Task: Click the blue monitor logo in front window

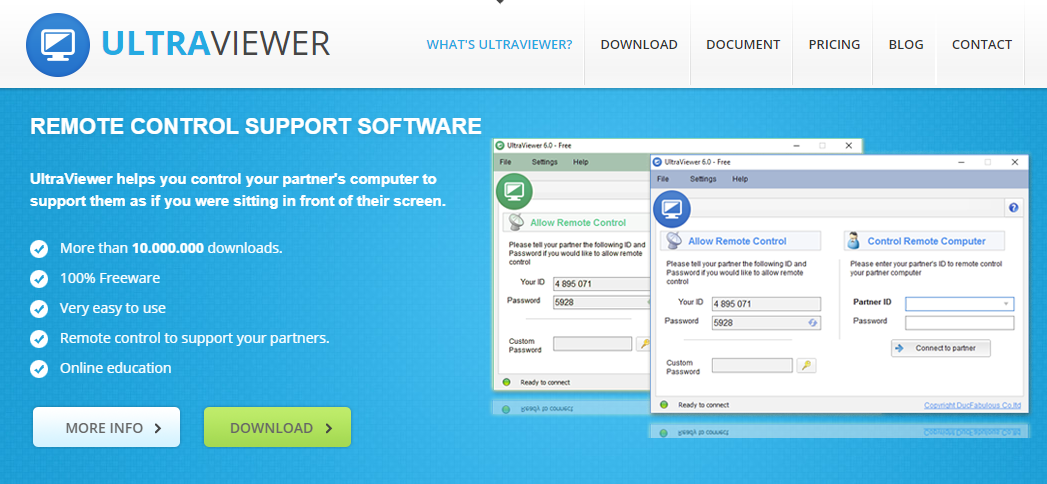Action: click(672, 209)
